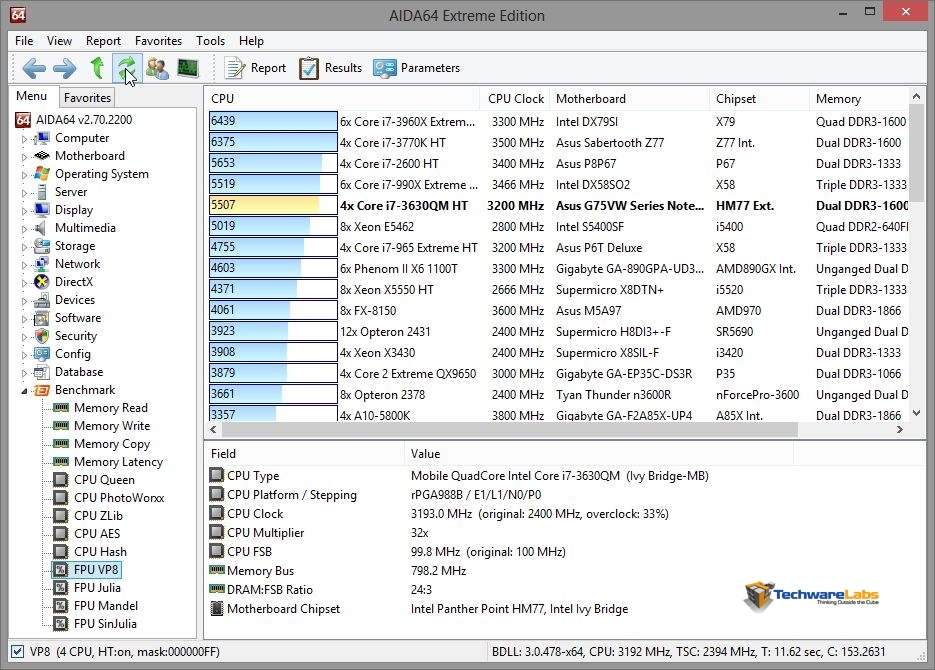Select the Benchmark tree icon
Screen dimensions: 935x670
point(42,390)
